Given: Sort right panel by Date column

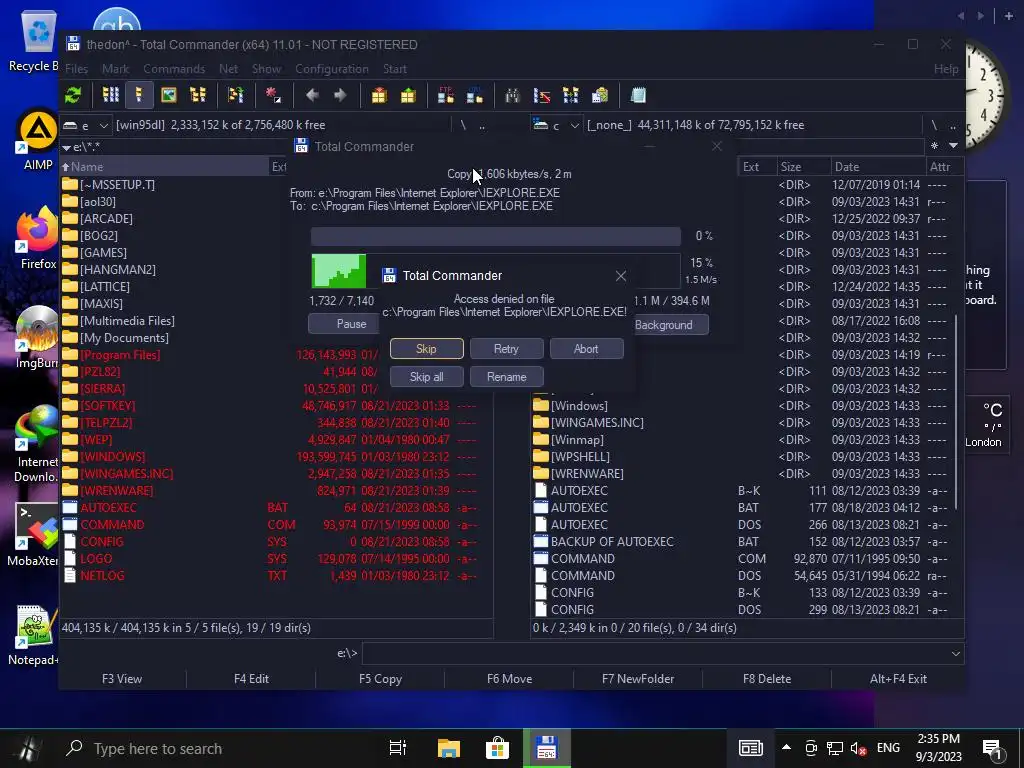Looking at the screenshot, I should coord(878,167).
